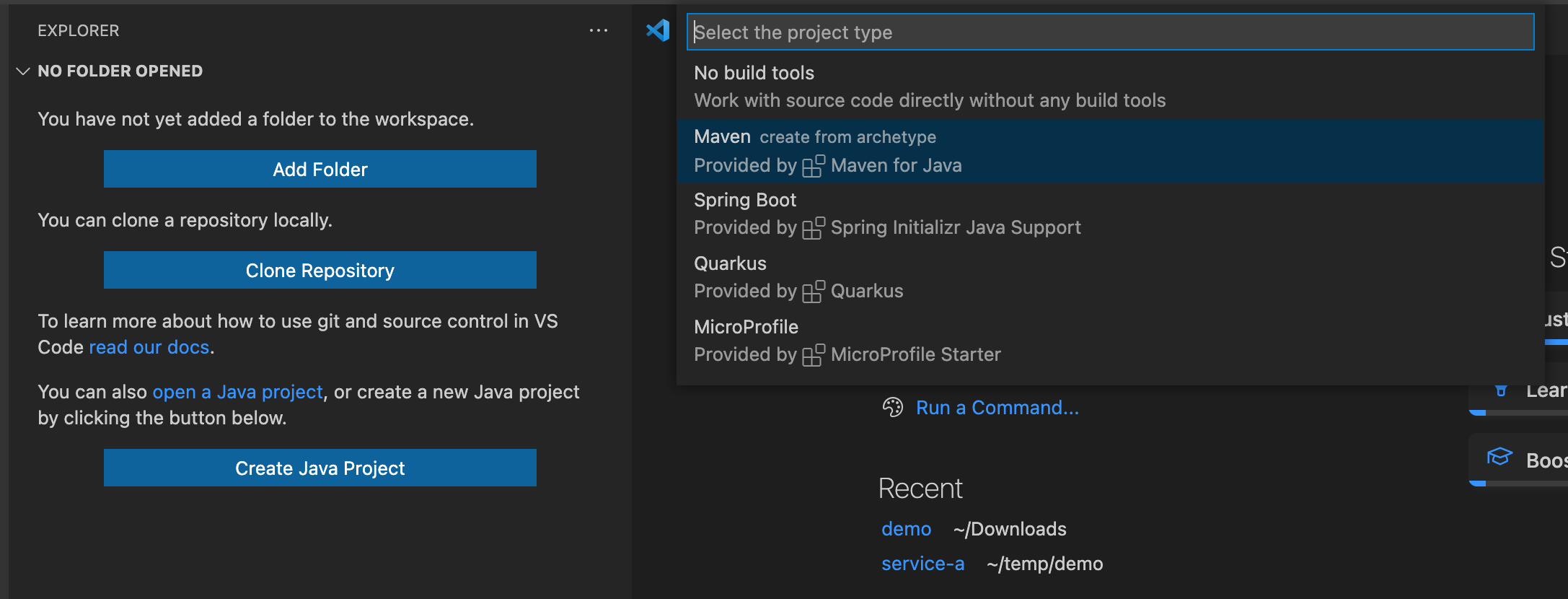Click the Create Java Project button
Image resolution: width=1568 pixels, height=599 pixels.
[320, 468]
